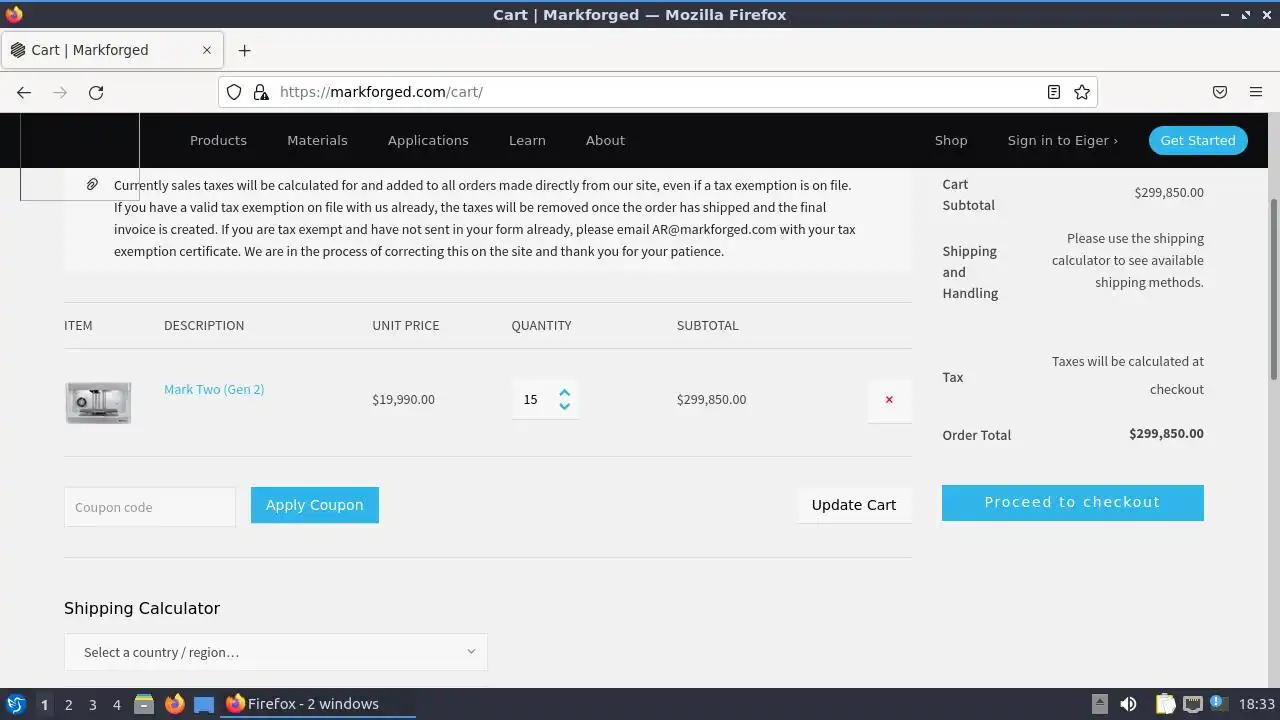Toggle reader view in address bar
The image size is (1280, 720).
point(1053,92)
